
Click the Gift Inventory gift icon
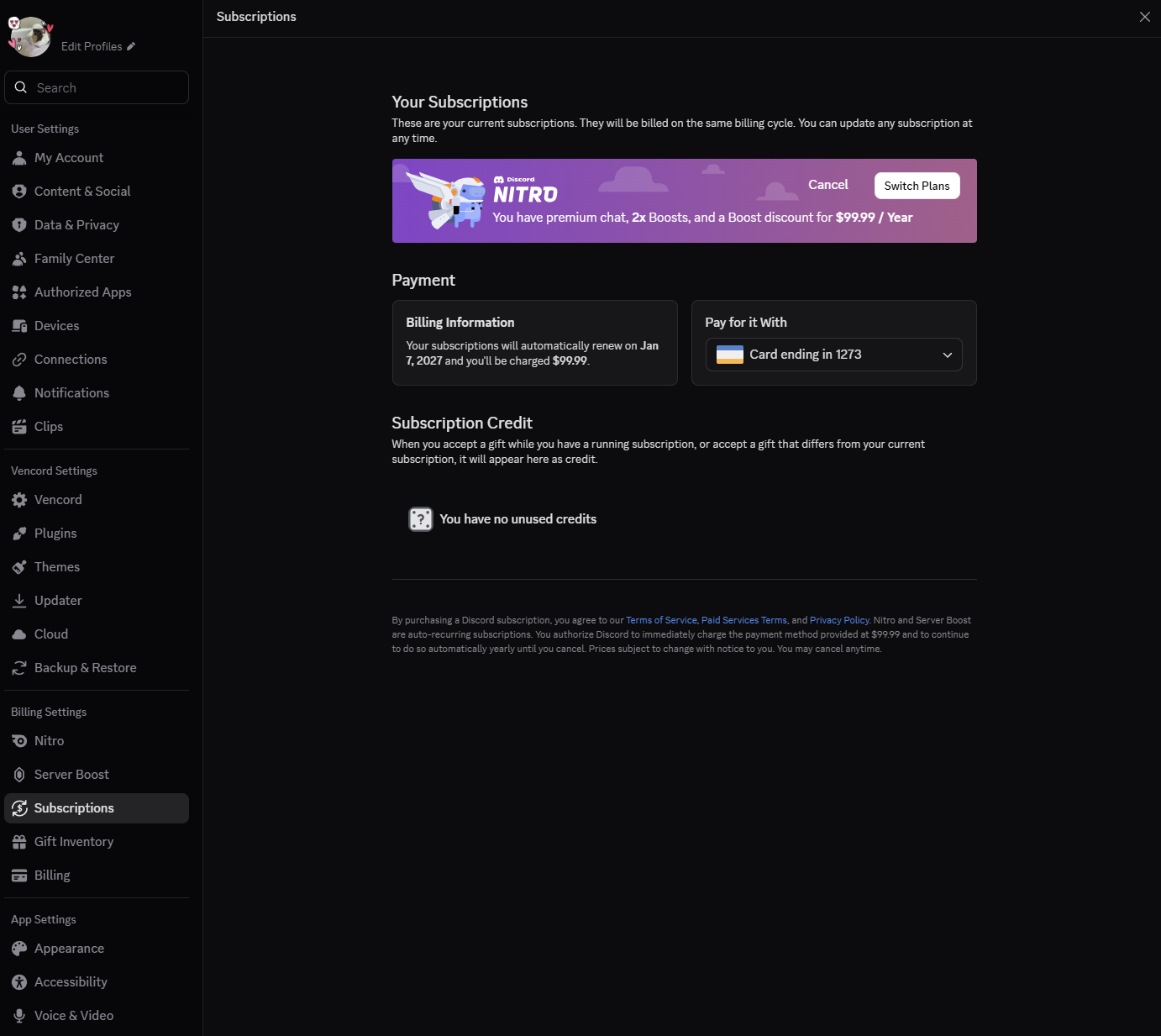19,842
